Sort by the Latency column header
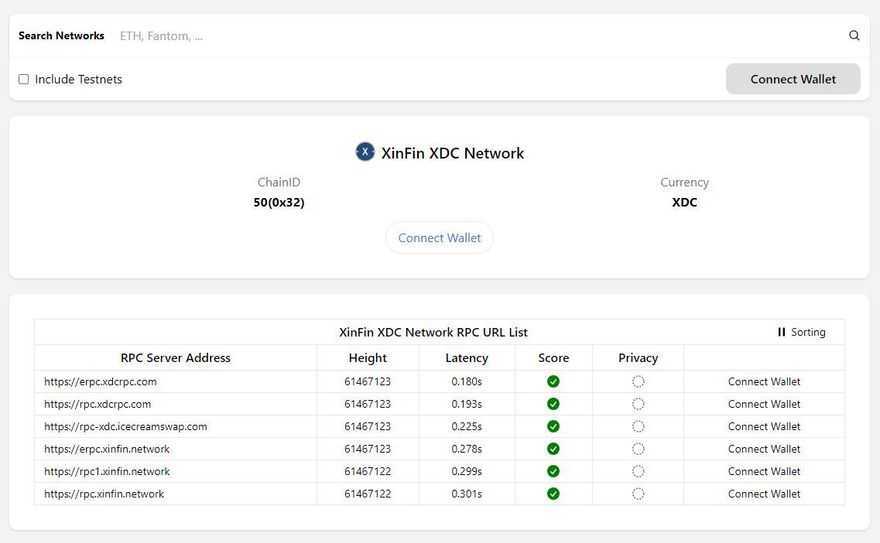Viewport: 880px width, 543px height. pyautogui.click(x=467, y=358)
